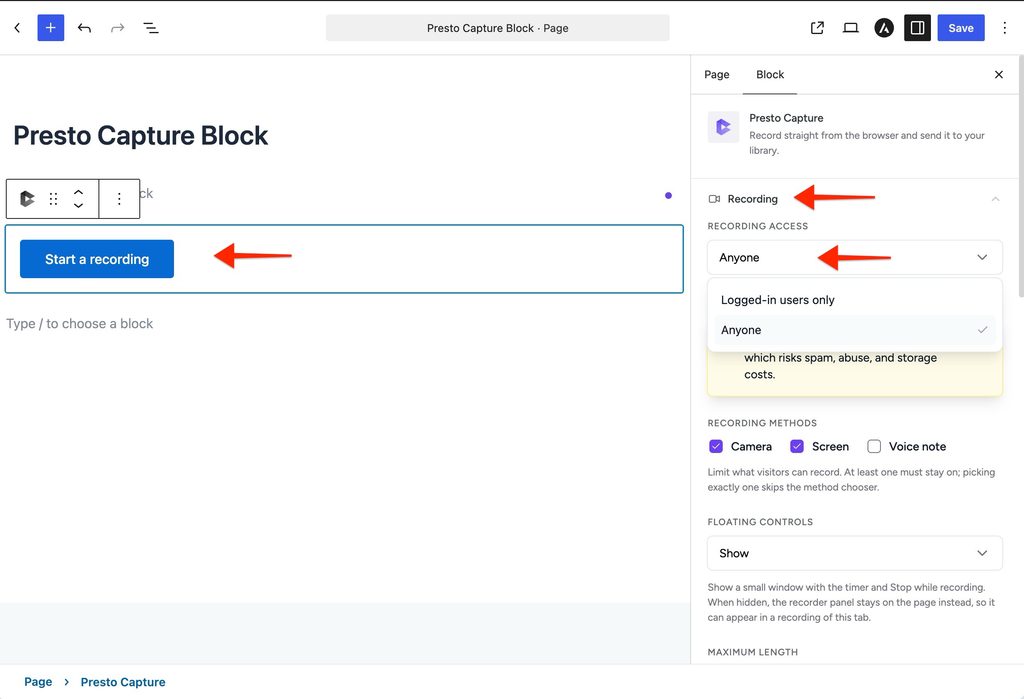Click Presto Capture in the breadcrumb
The height and width of the screenshot is (699, 1024).
tap(123, 682)
